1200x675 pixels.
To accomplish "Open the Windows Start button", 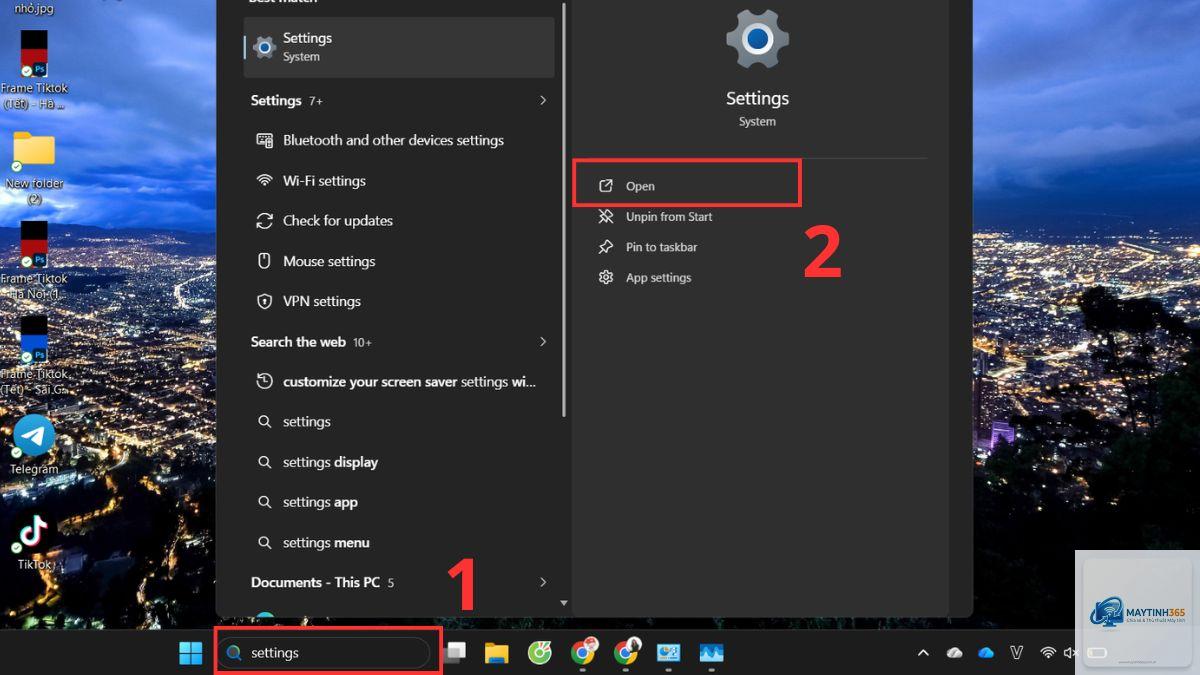I will point(190,653).
